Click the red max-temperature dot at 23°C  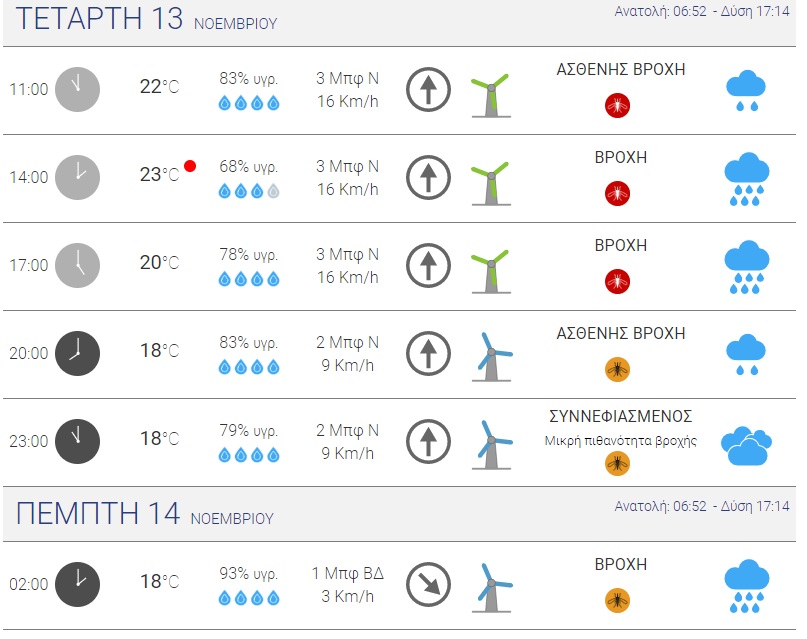point(190,166)
